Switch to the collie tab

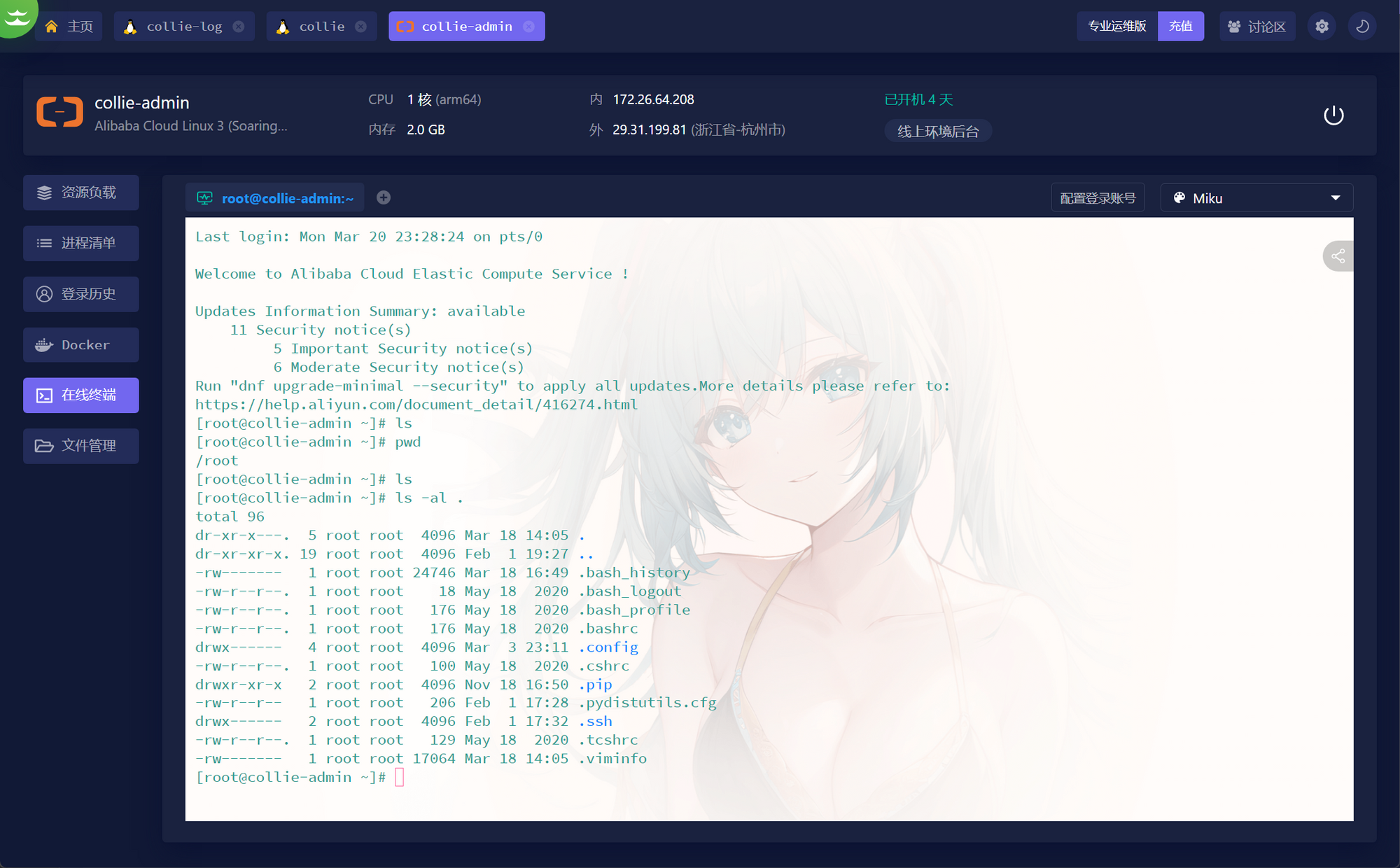tap(321, 27)
